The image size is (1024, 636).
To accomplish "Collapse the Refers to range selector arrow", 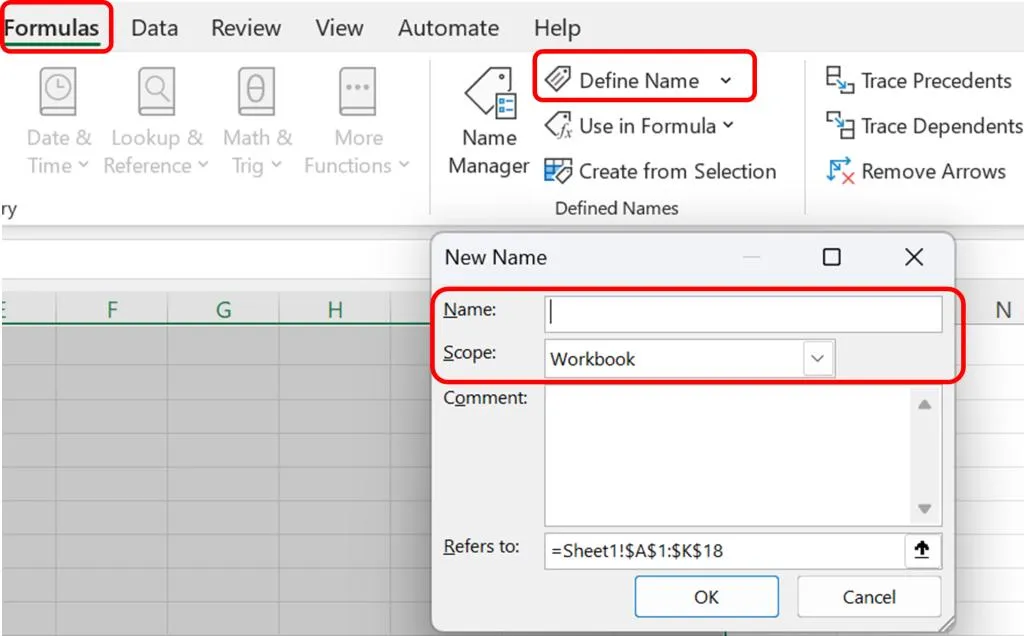I will [921, 550].
